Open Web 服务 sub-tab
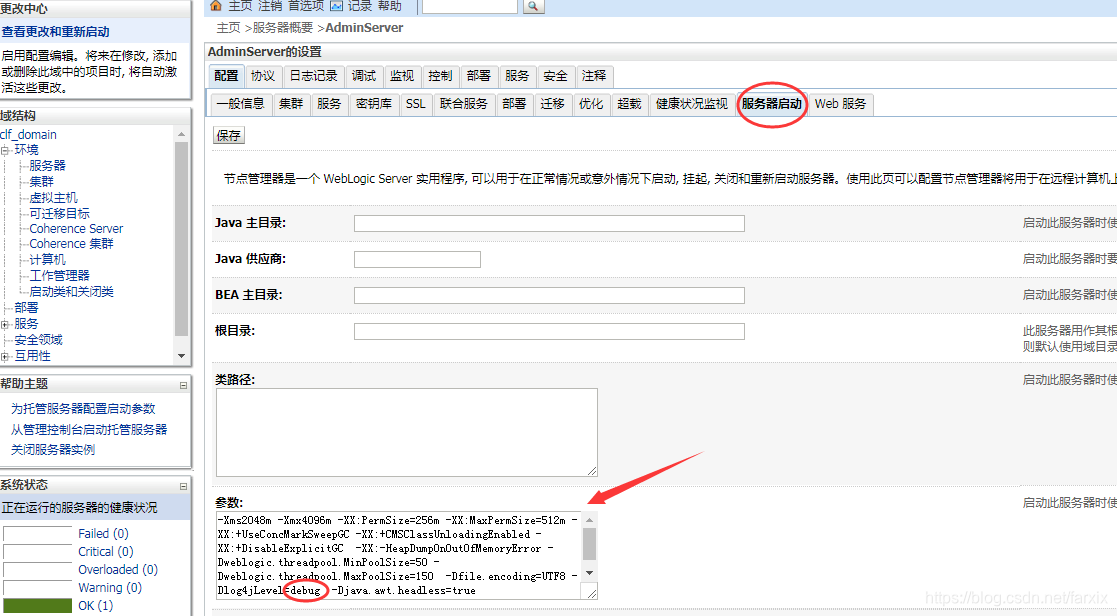The width and height of the screenshot is (1117, 616). pos(841,104)
